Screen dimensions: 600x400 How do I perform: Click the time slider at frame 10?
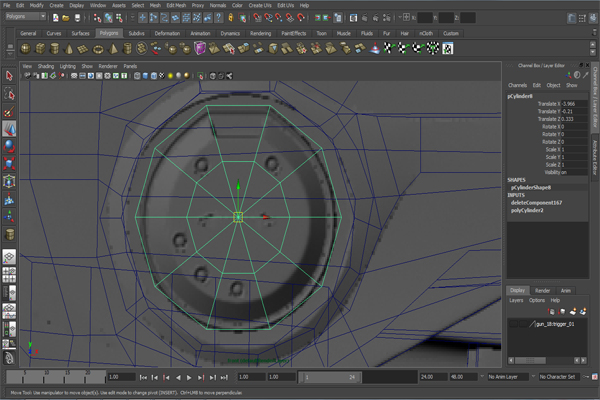click(46, 376)
